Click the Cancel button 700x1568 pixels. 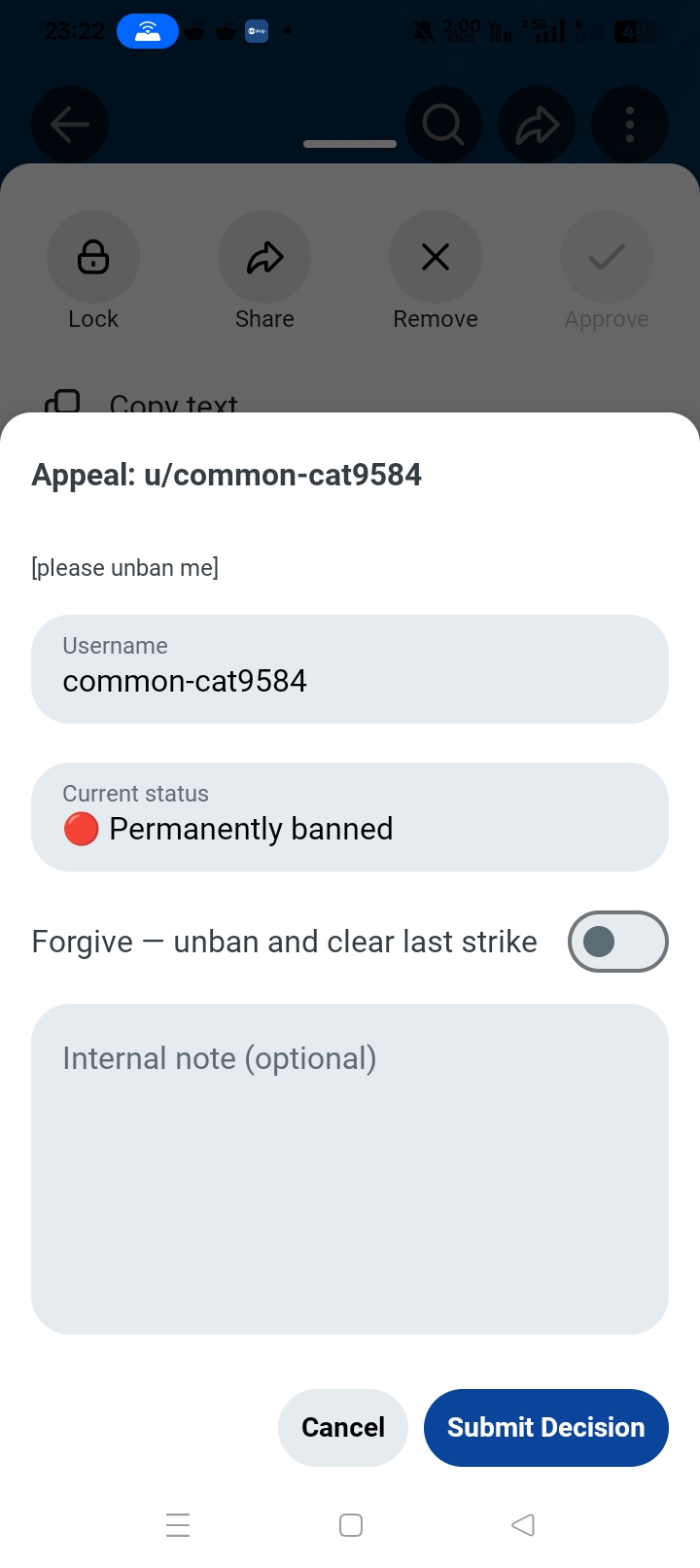tap(343, 1428)
